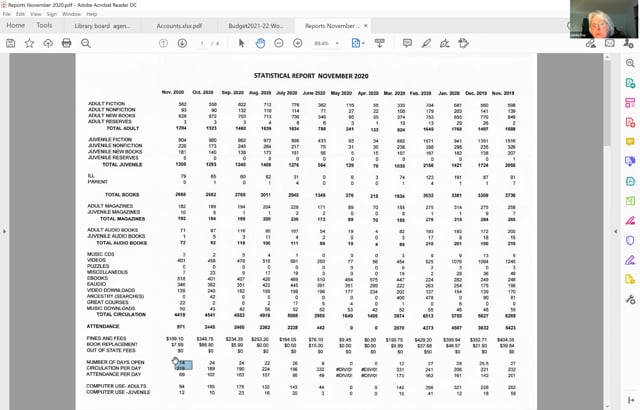The height and width of the screenshot is (410, 640).
Task: Zoom out with the minus circle
Action: [x=279, y=43]
